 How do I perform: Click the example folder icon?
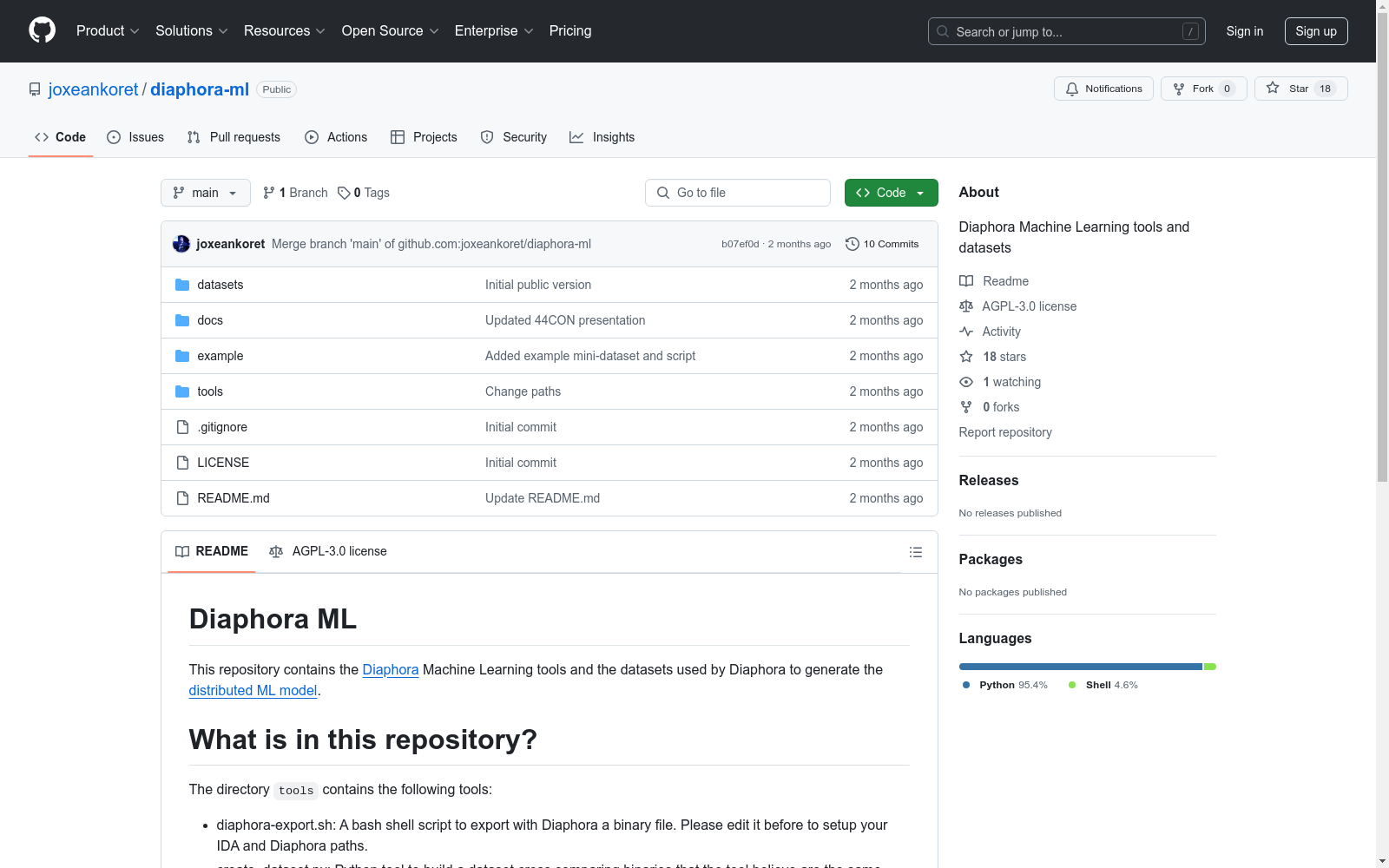(x=182, y=356)
